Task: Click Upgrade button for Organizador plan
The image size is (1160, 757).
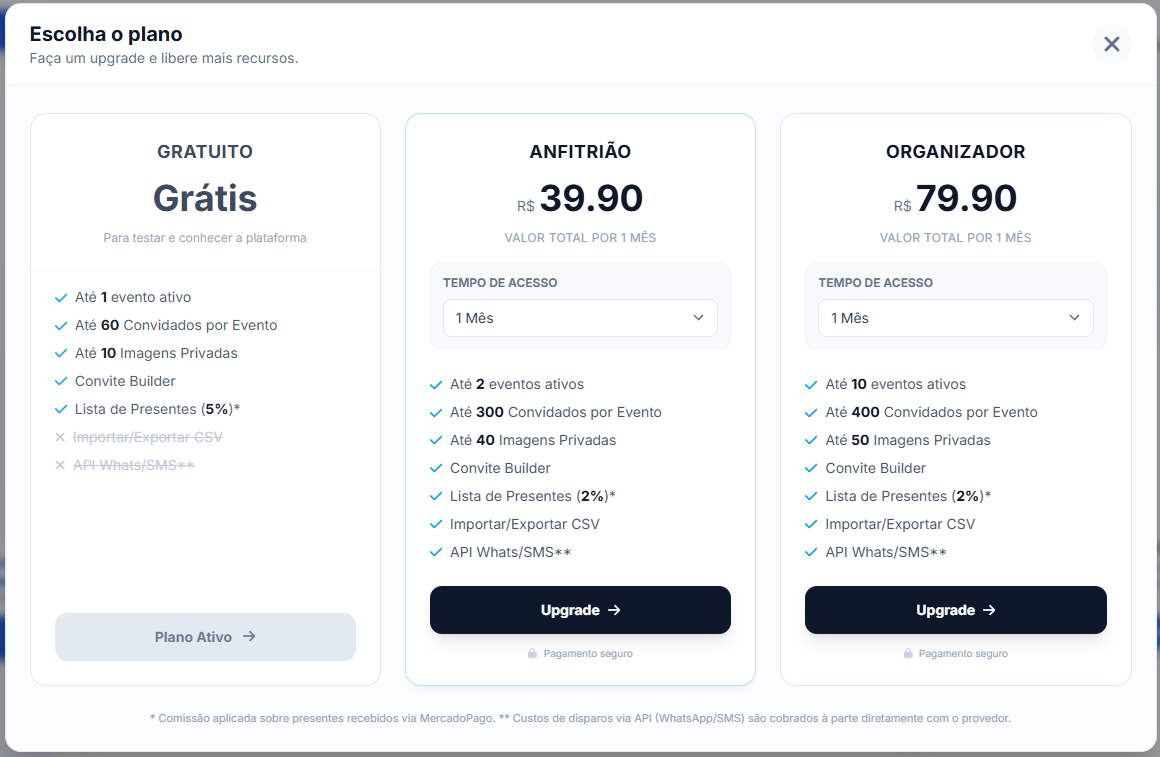Action: click(955, 610)
